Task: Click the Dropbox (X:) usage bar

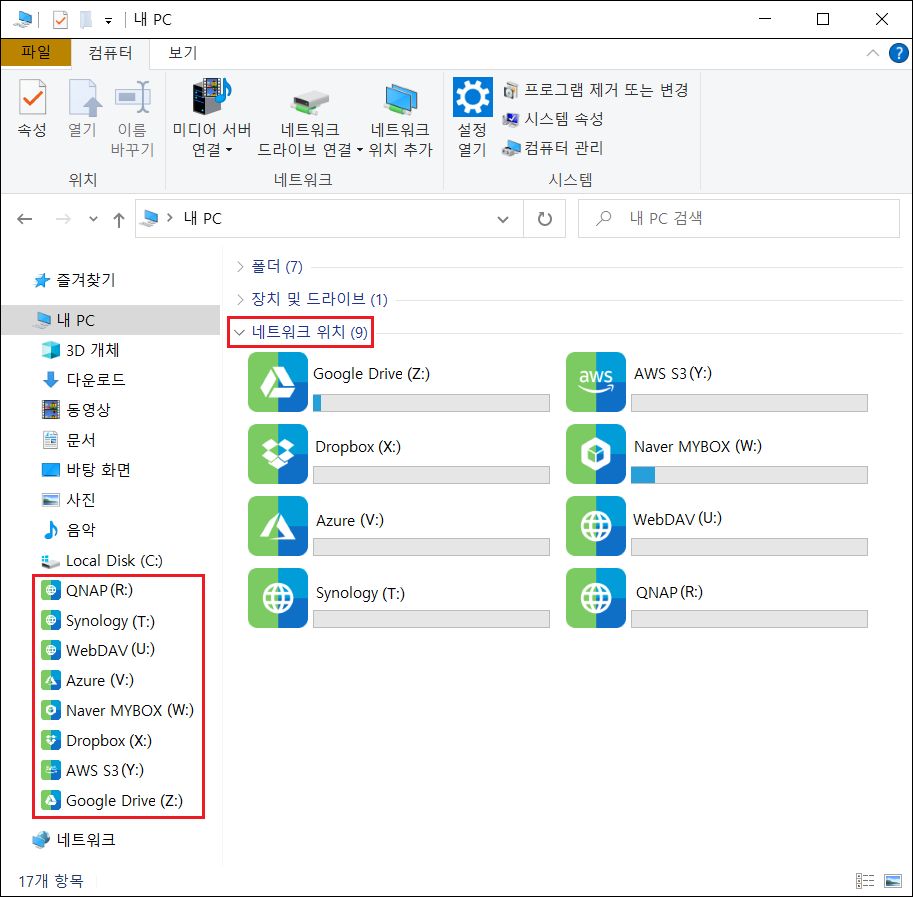Action: tap(431, 475)
